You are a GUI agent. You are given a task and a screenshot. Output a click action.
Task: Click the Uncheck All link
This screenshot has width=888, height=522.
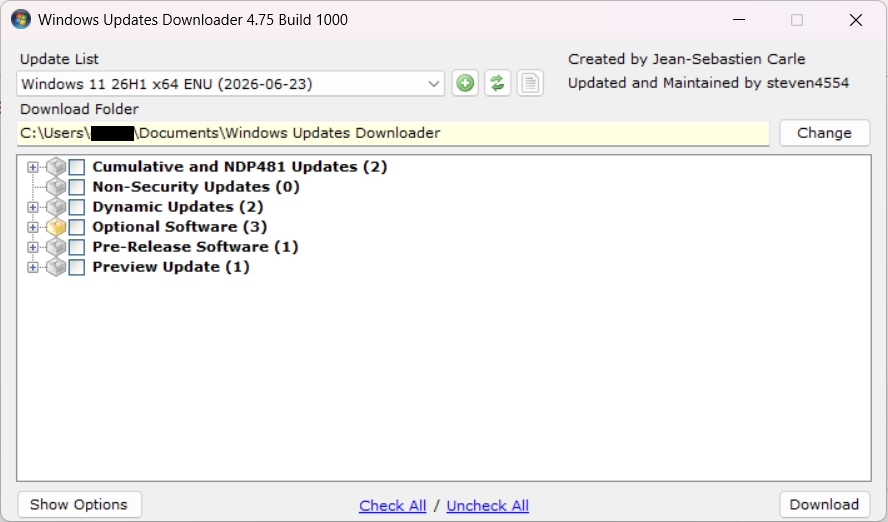click(488, 506)
